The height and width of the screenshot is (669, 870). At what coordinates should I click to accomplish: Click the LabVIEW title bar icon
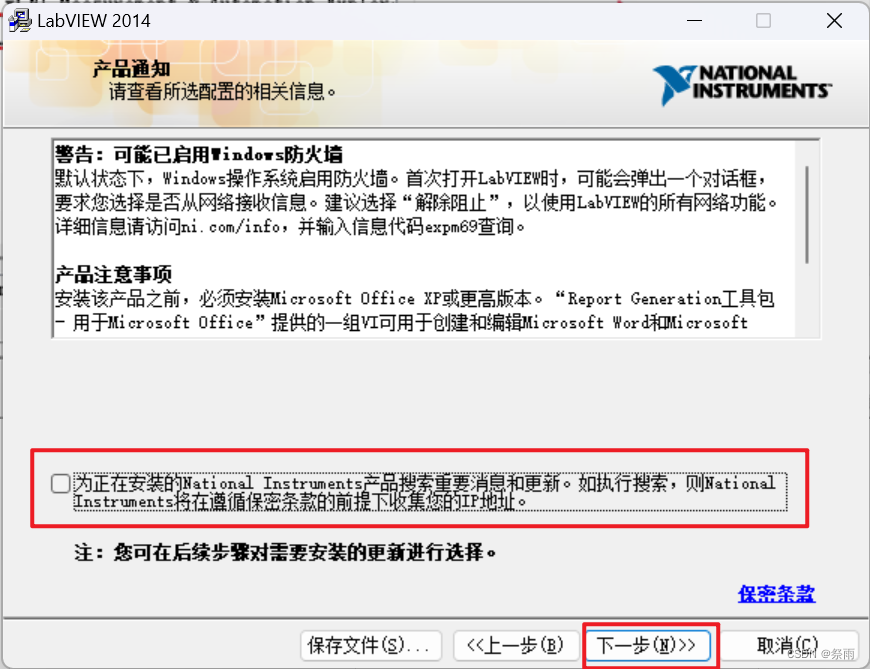point(19,20)
